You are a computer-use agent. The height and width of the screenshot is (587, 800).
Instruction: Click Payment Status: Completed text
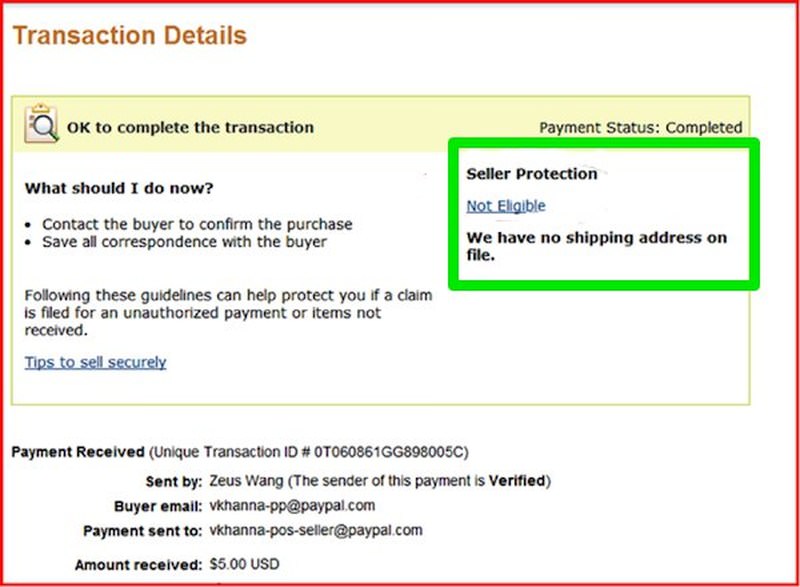pos(640,127)
